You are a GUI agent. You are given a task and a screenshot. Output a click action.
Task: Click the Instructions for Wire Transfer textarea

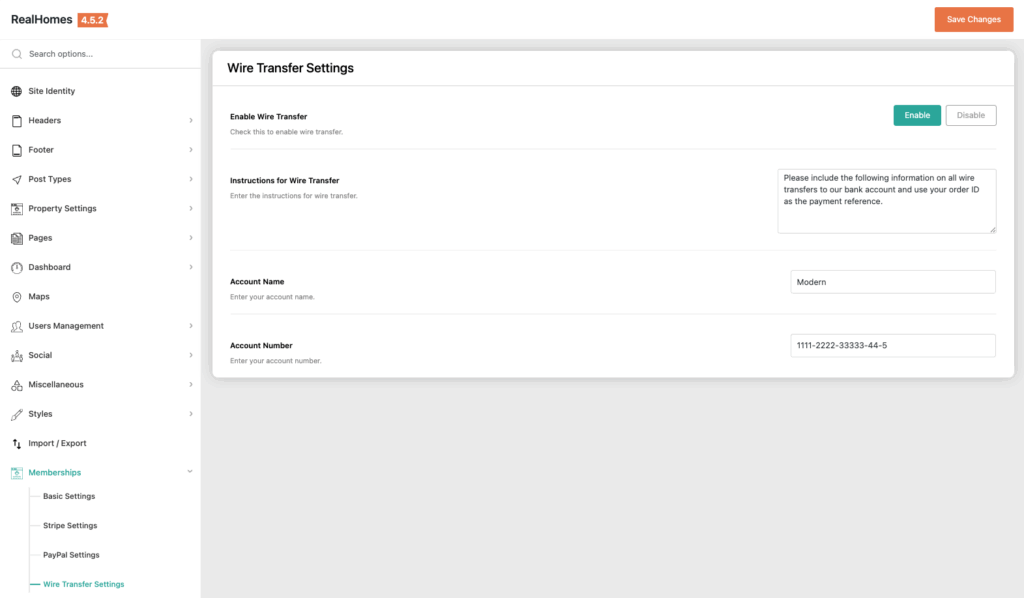pyautogui.click(x=886, y=201)
